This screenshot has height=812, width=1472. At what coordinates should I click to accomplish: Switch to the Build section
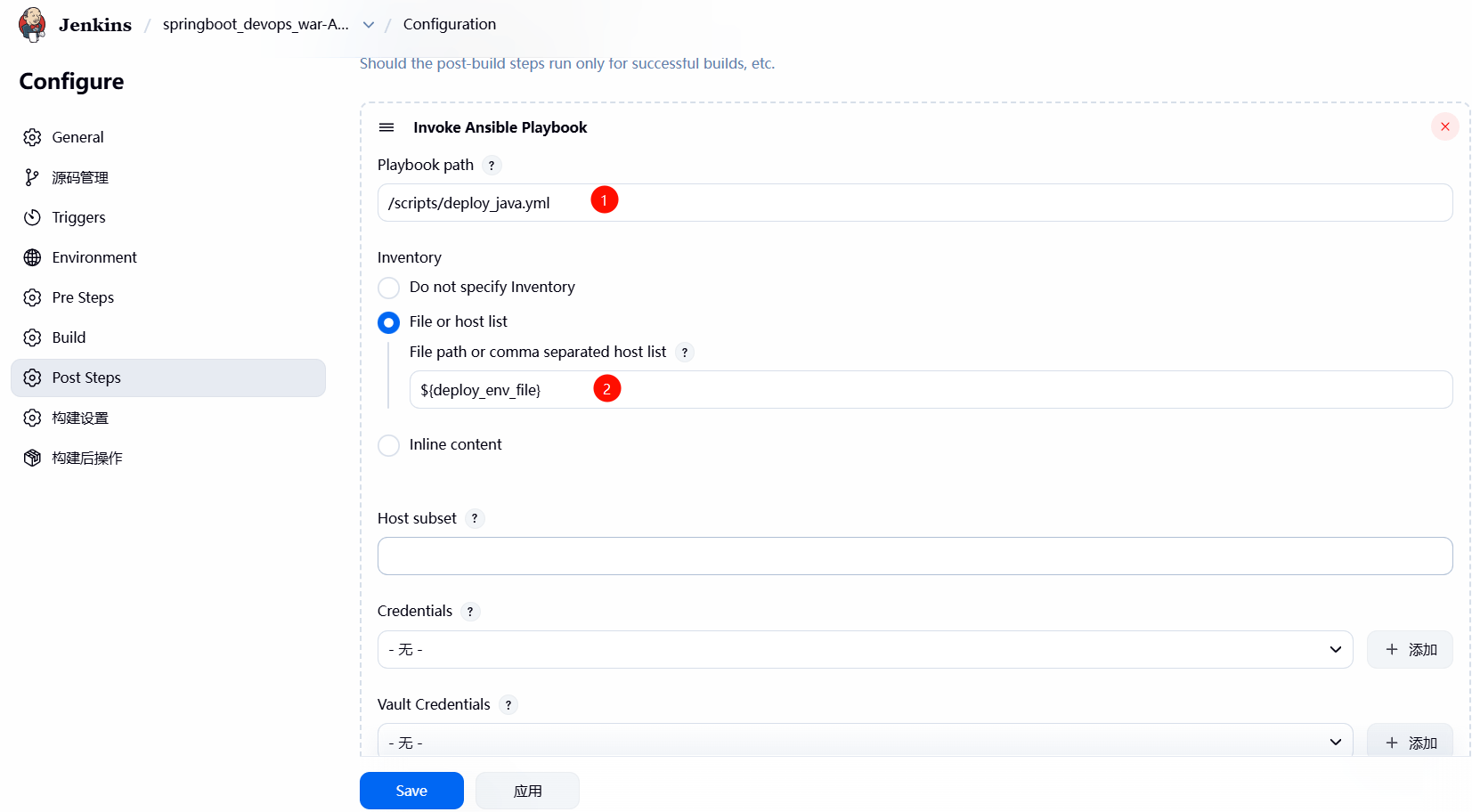69,337
